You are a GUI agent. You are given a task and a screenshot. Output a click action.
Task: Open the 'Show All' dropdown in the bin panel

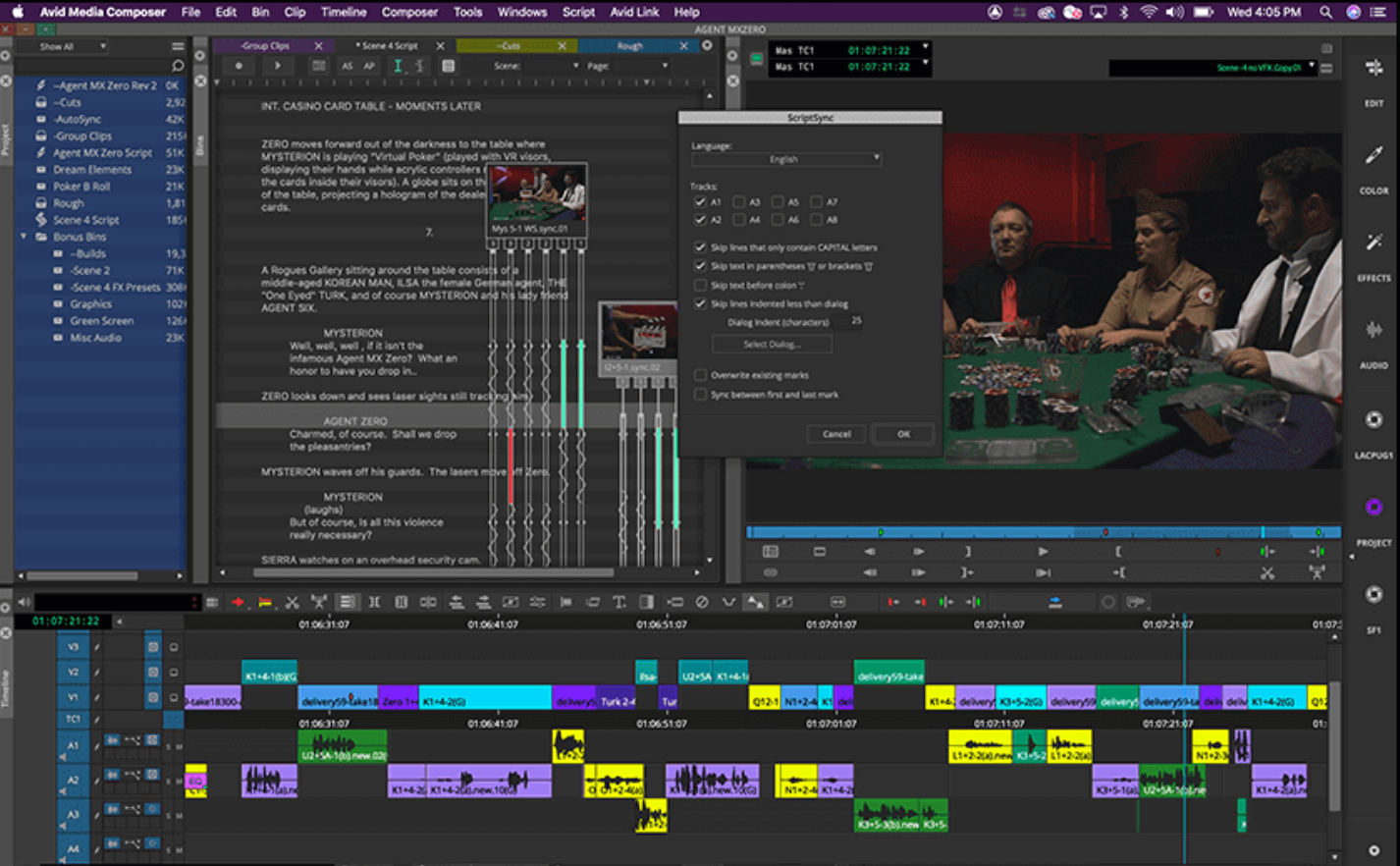point(71,46)
